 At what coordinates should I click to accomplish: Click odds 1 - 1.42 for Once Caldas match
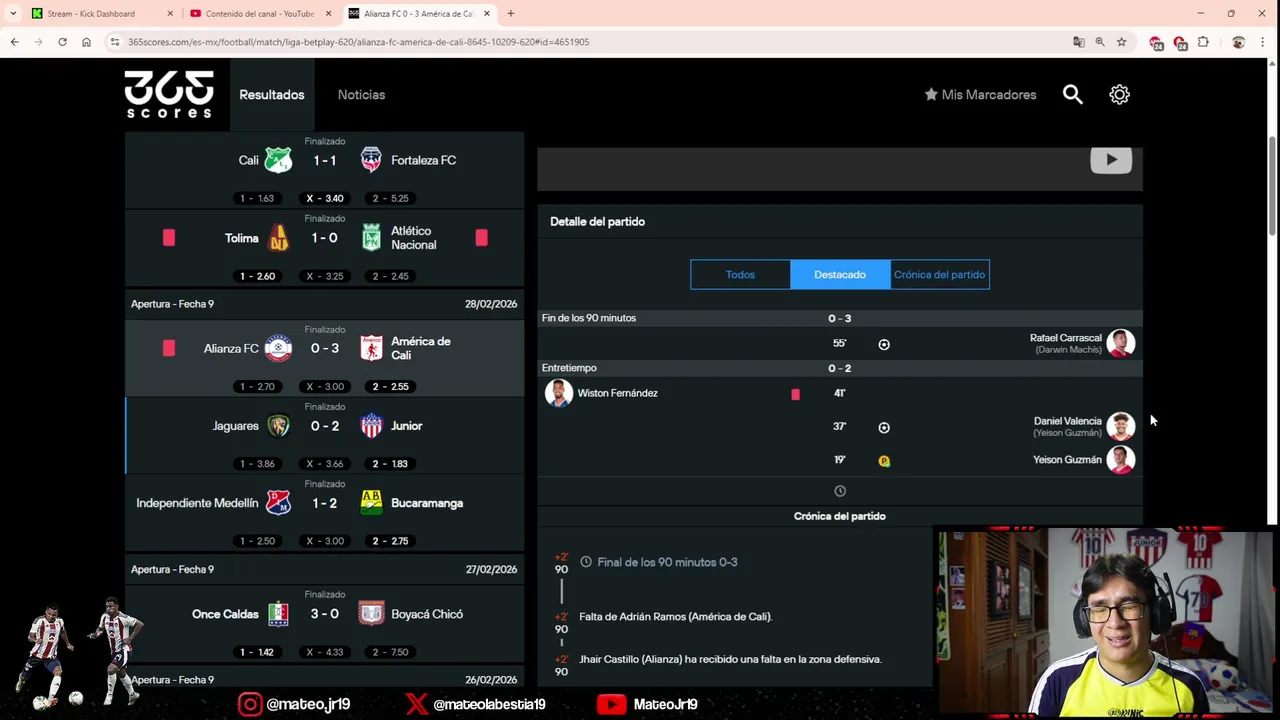click(x=257, y=652)
